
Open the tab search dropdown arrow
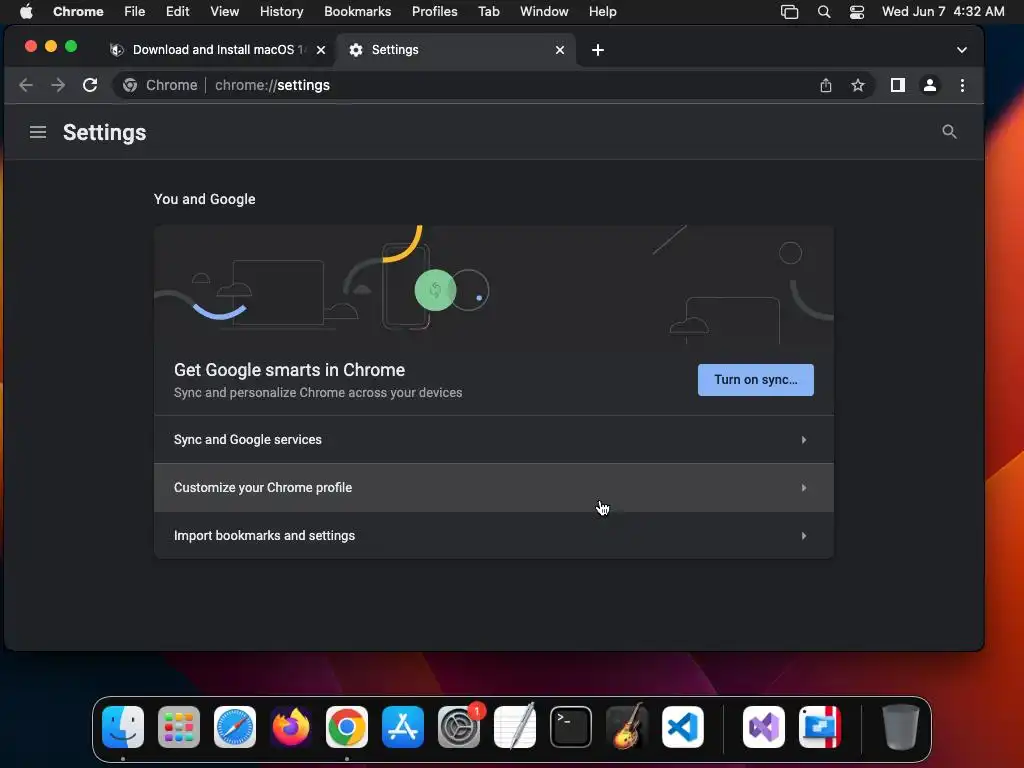point(961,50)
